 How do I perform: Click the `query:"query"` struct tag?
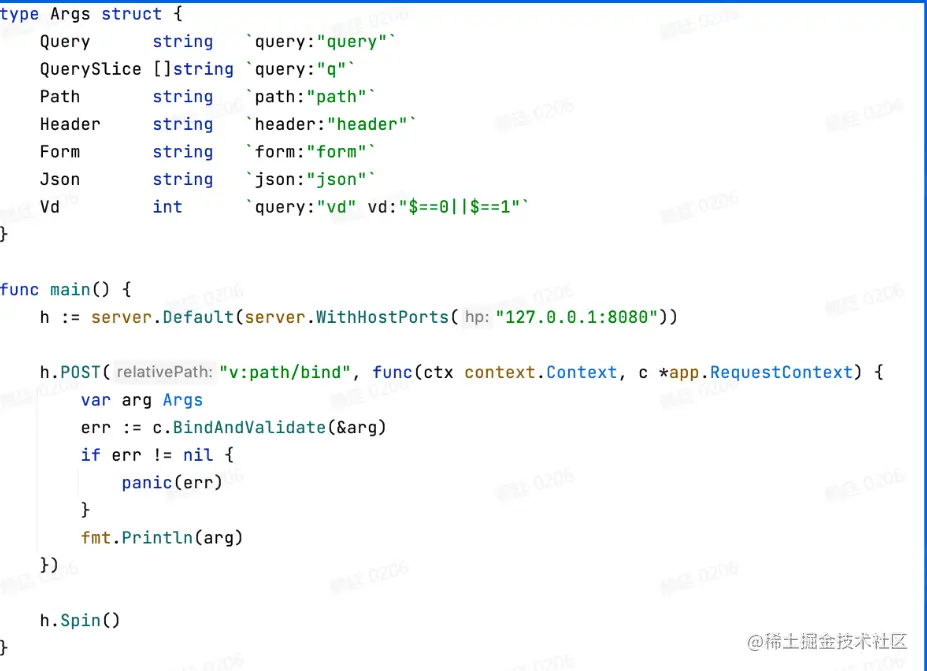320,41
